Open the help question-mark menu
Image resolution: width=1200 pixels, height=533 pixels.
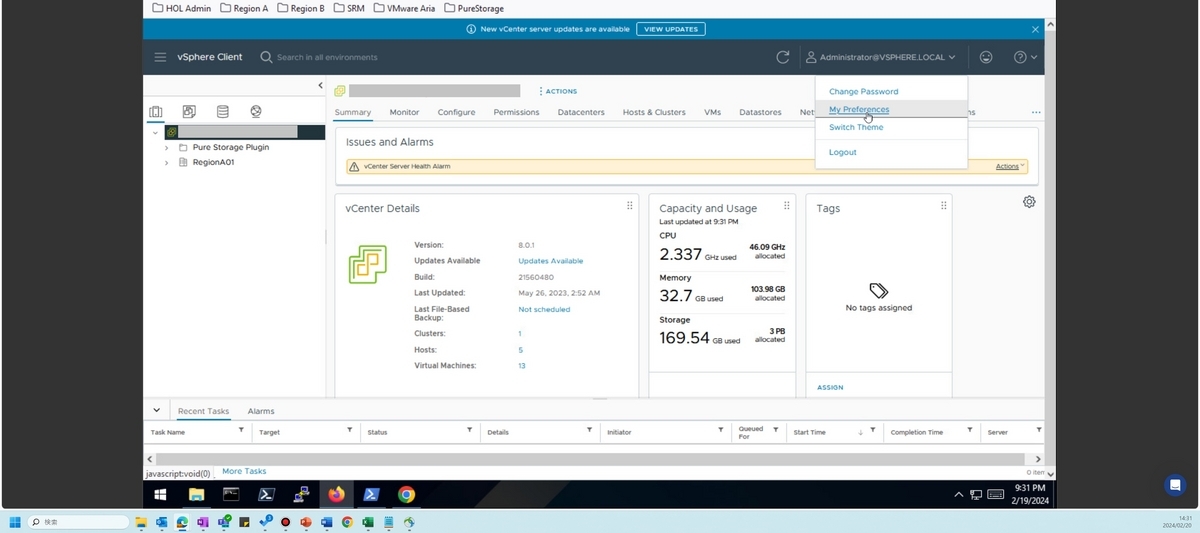click(1025, 57)
